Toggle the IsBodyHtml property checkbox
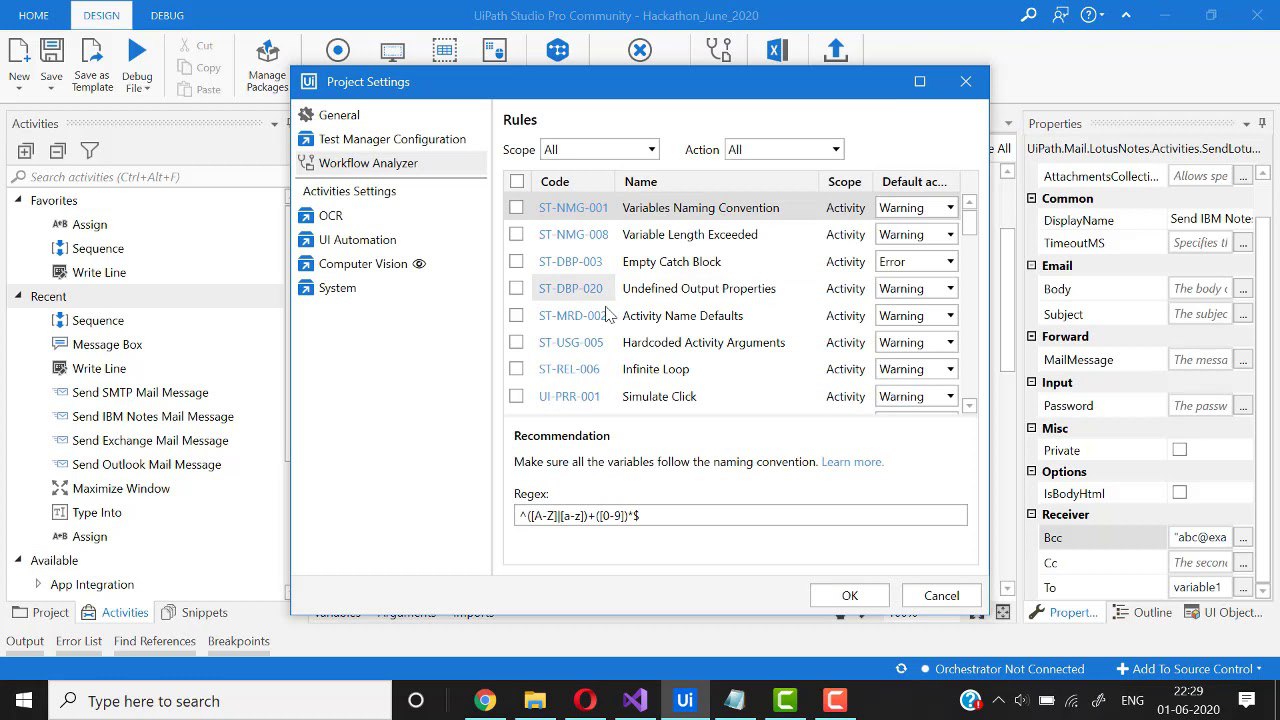The width and height of the screenshot is (1280, 720). coord(1180,492)
